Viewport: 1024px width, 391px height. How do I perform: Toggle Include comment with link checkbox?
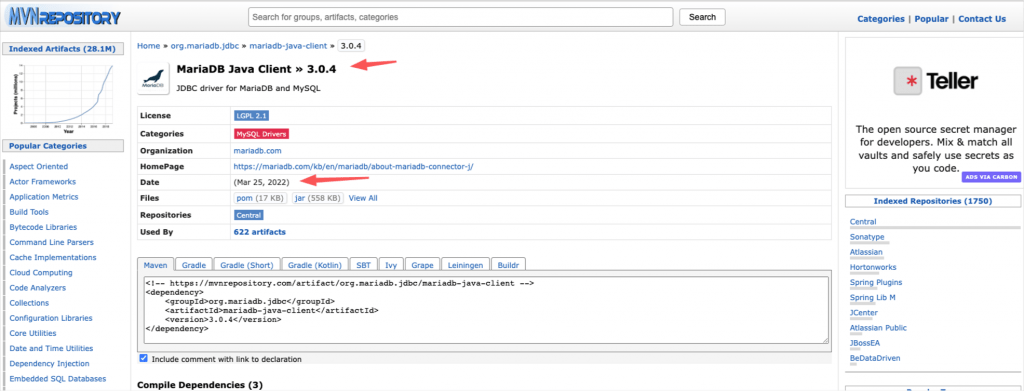point(143,359)
